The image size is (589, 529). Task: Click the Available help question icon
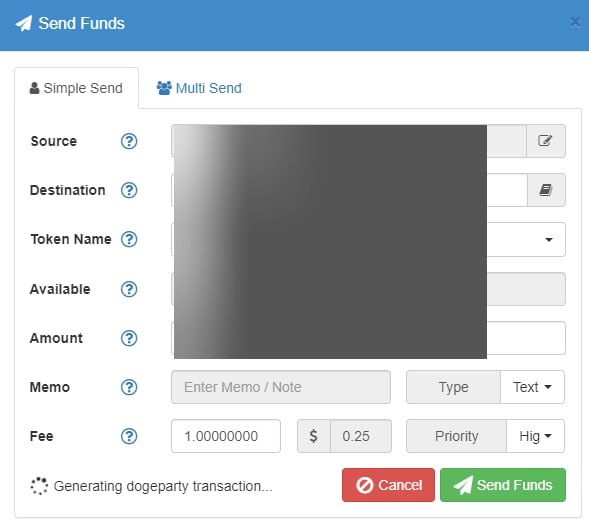[129, 289]
